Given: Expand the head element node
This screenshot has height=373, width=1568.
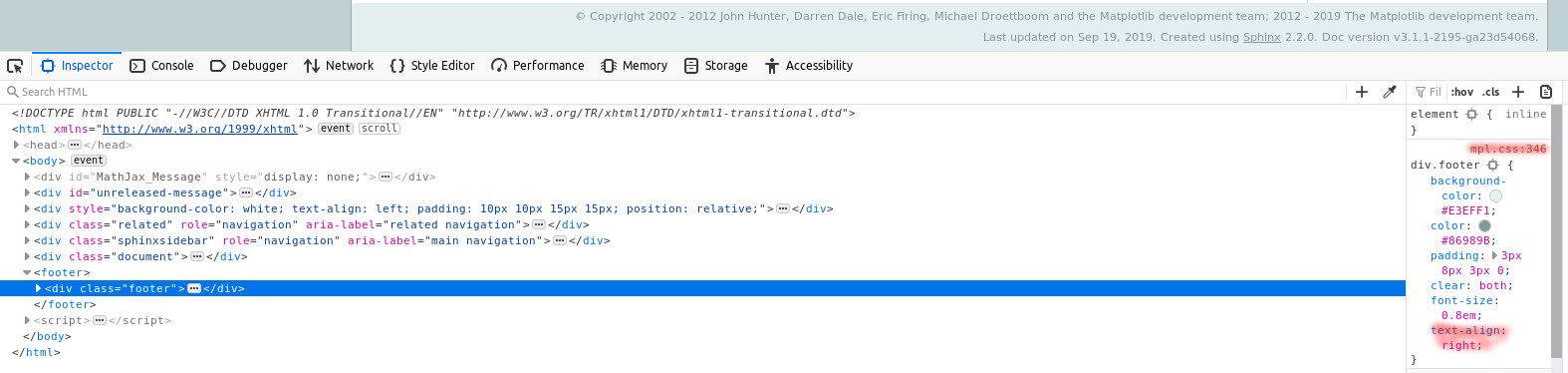Looking at the screenshot, I should click(x=16, y=145).
